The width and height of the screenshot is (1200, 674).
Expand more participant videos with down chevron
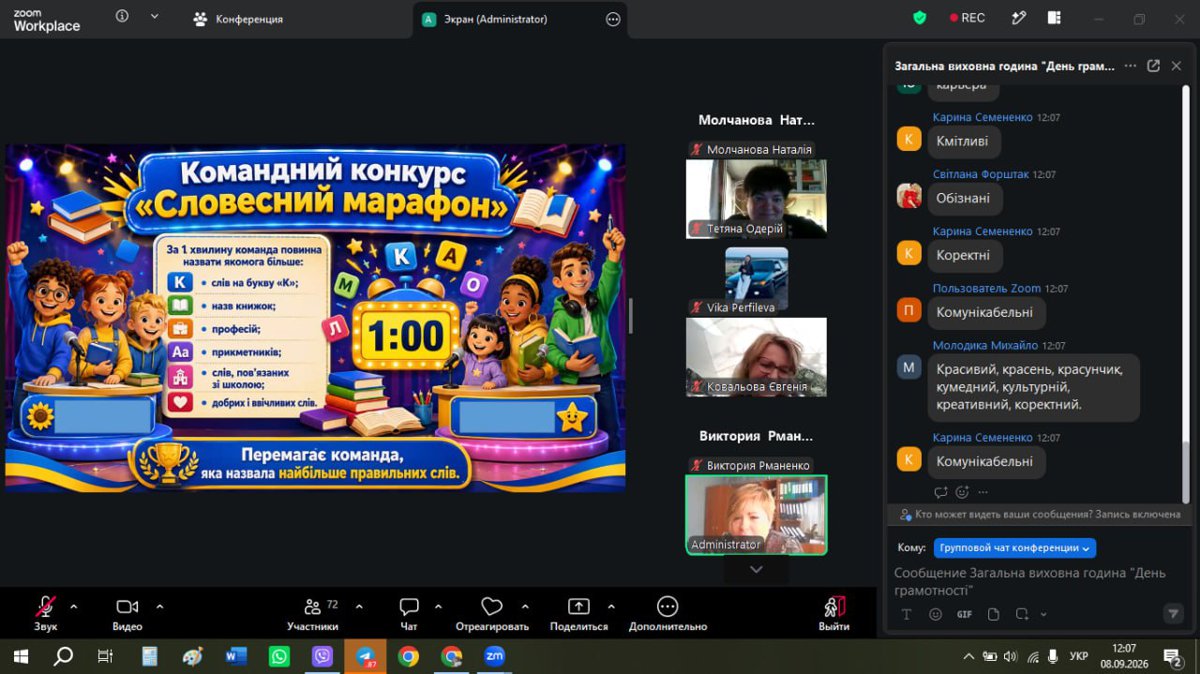(x=756, y=569)
